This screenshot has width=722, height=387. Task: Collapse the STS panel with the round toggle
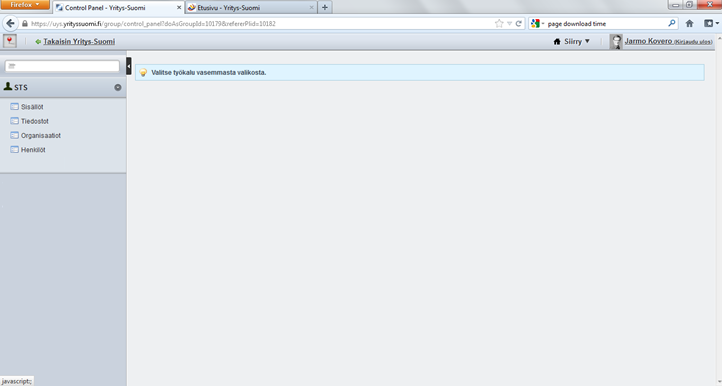coord(118,87)
